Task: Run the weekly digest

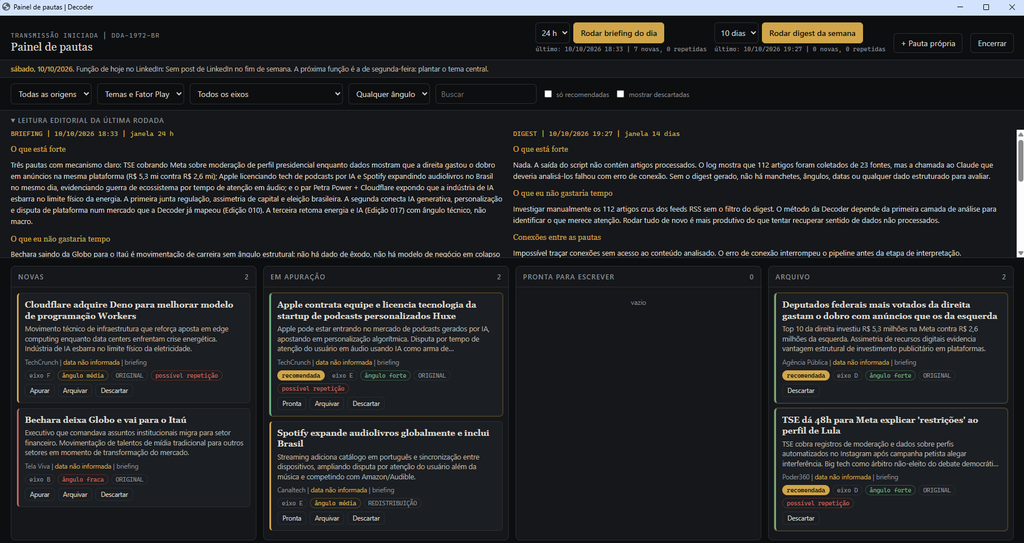Action: point(812,33)
